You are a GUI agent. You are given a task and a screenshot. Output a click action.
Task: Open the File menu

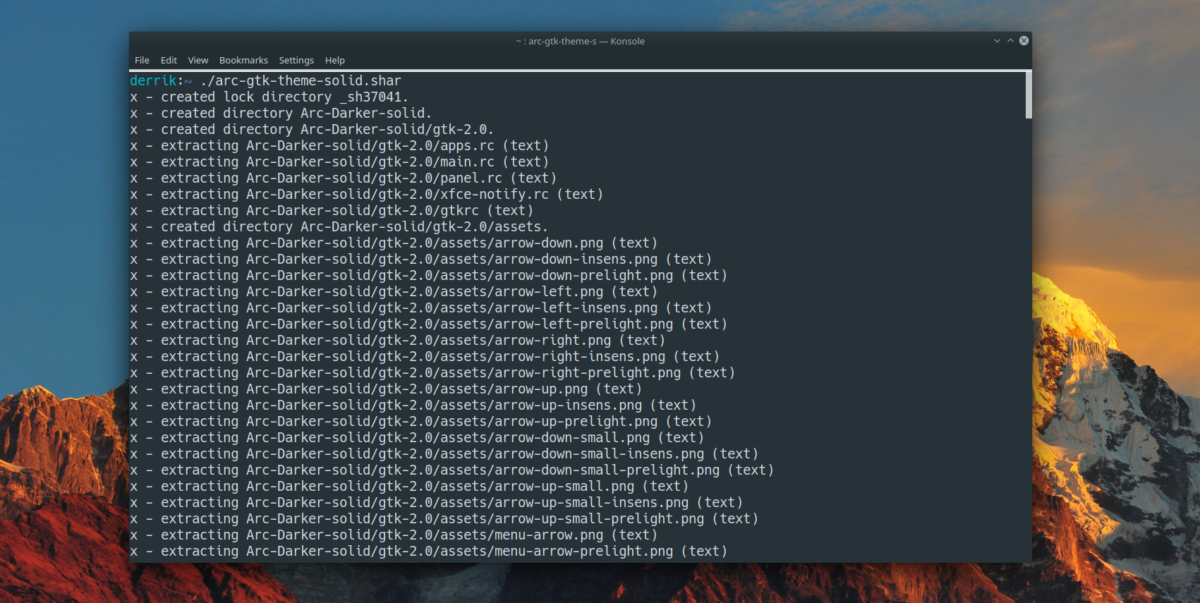point(141,60)
